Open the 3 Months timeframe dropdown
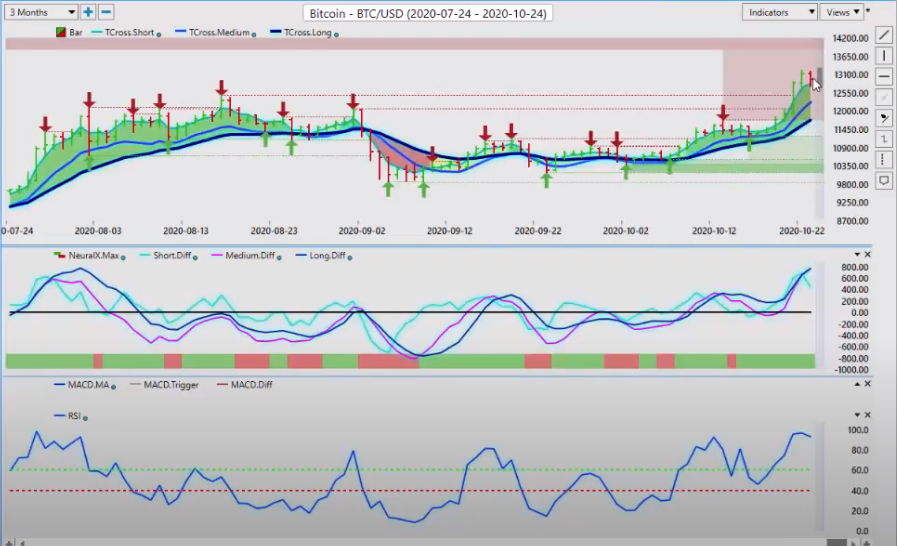 [41, 12]
